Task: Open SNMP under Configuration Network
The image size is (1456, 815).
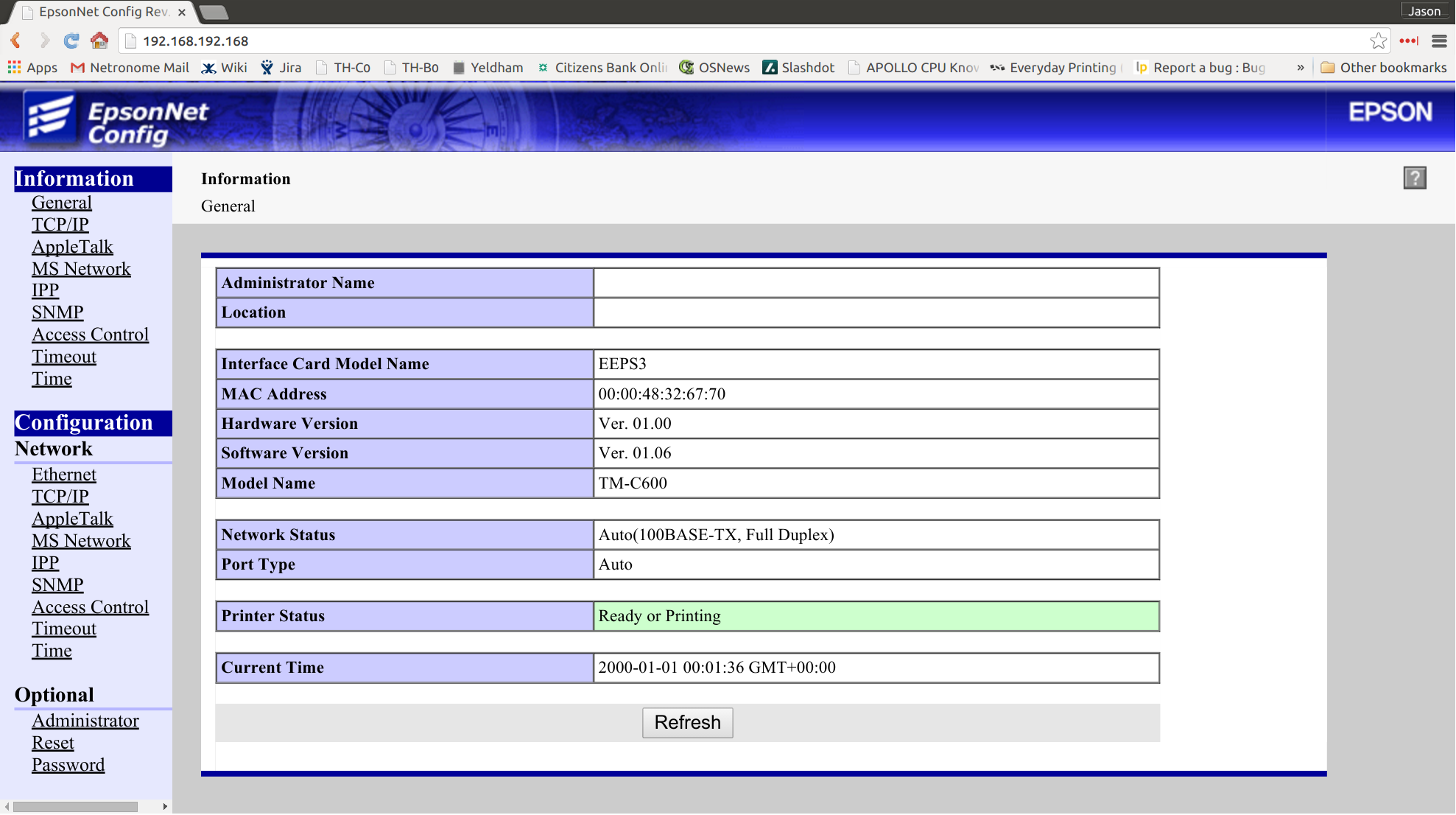Action: pos(57,584)
